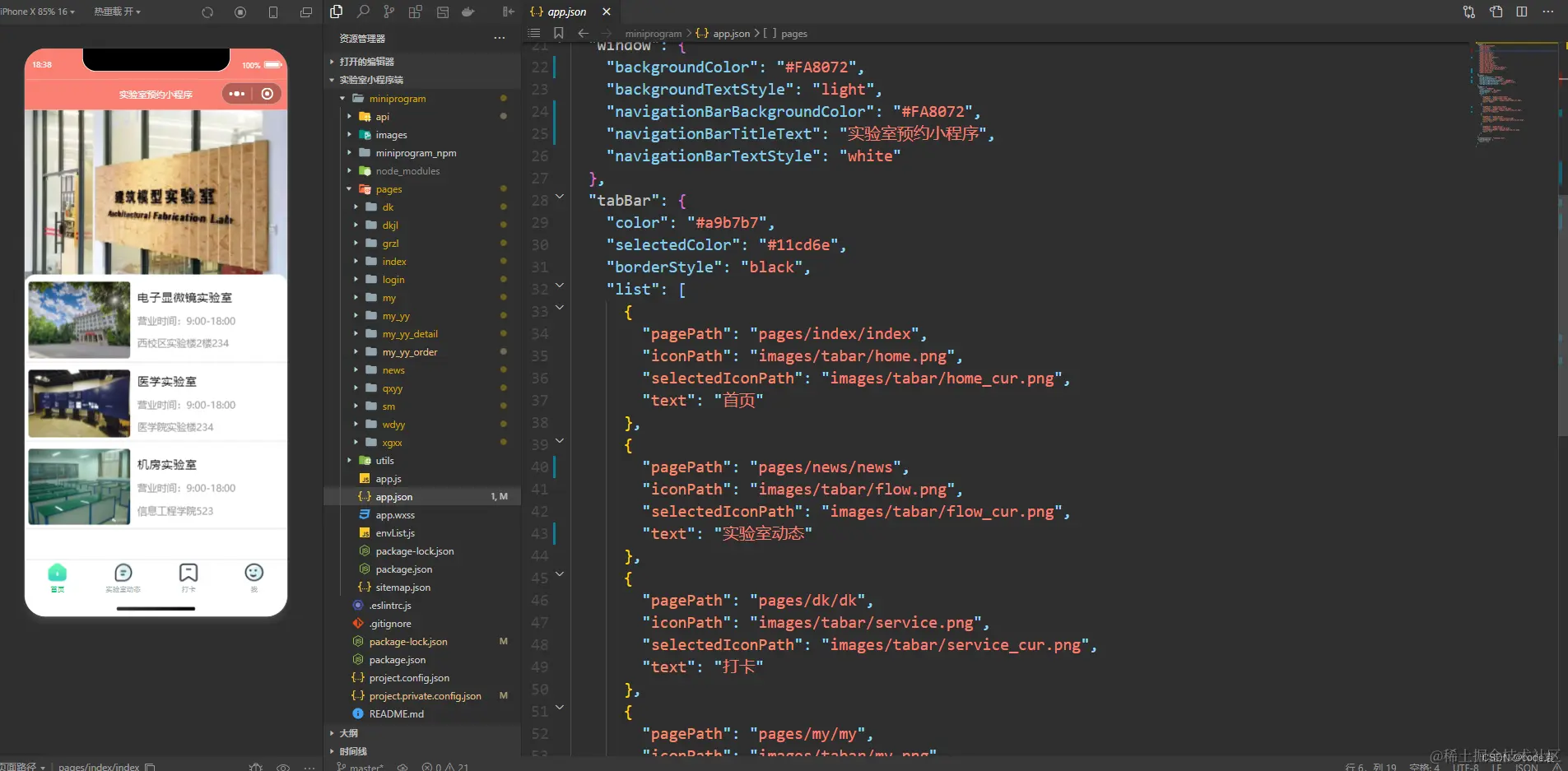This screenshot has height=771, width=1568.
Task: Click the pages breadcrumb segment
Action: tap(794, 34)
